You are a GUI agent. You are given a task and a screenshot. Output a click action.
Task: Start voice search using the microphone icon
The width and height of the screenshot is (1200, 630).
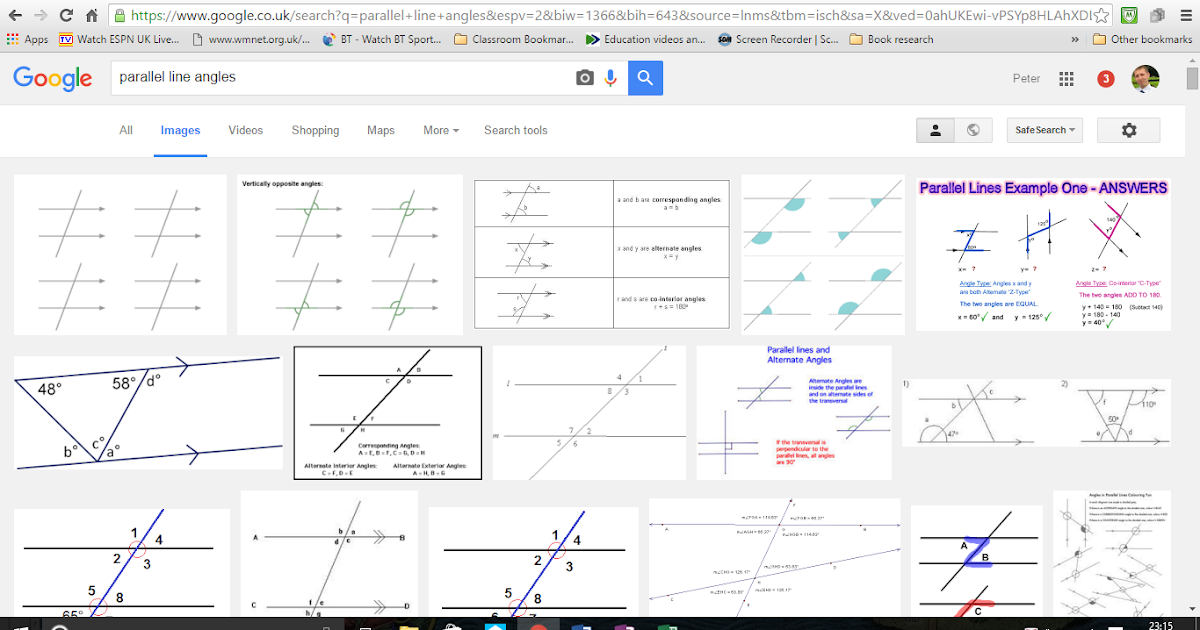pyautogui.click(x=611, y=76)
